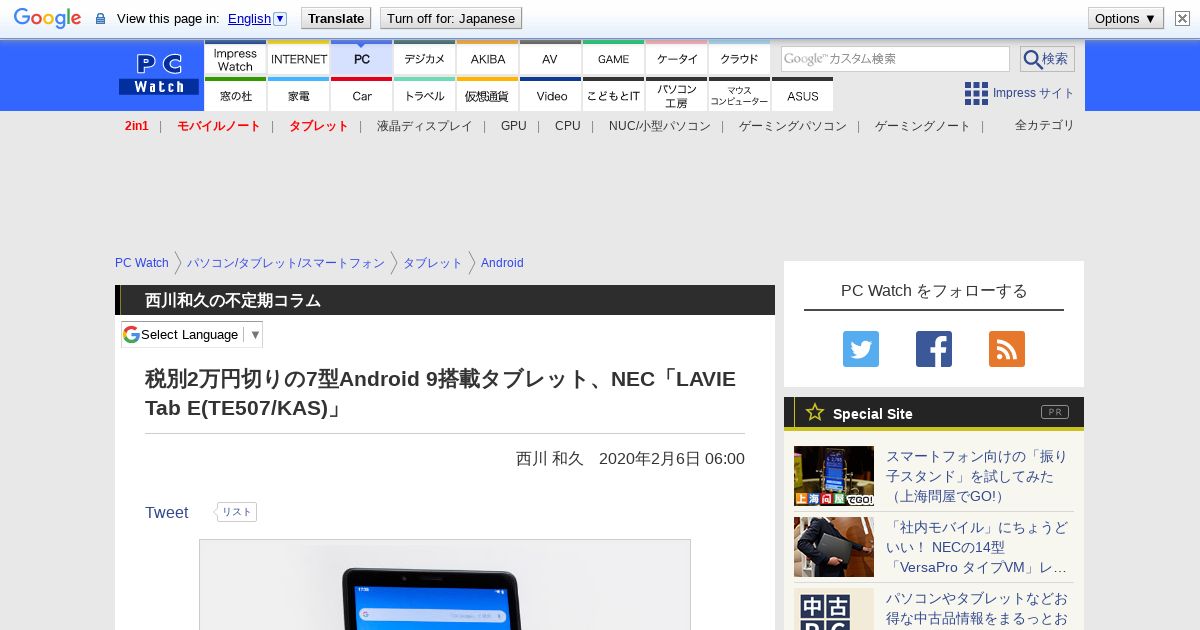Image resolution: width=1200 pixels, height=630 pixels.
Task: Click the secure padlock icon
Action: (100, 19)
